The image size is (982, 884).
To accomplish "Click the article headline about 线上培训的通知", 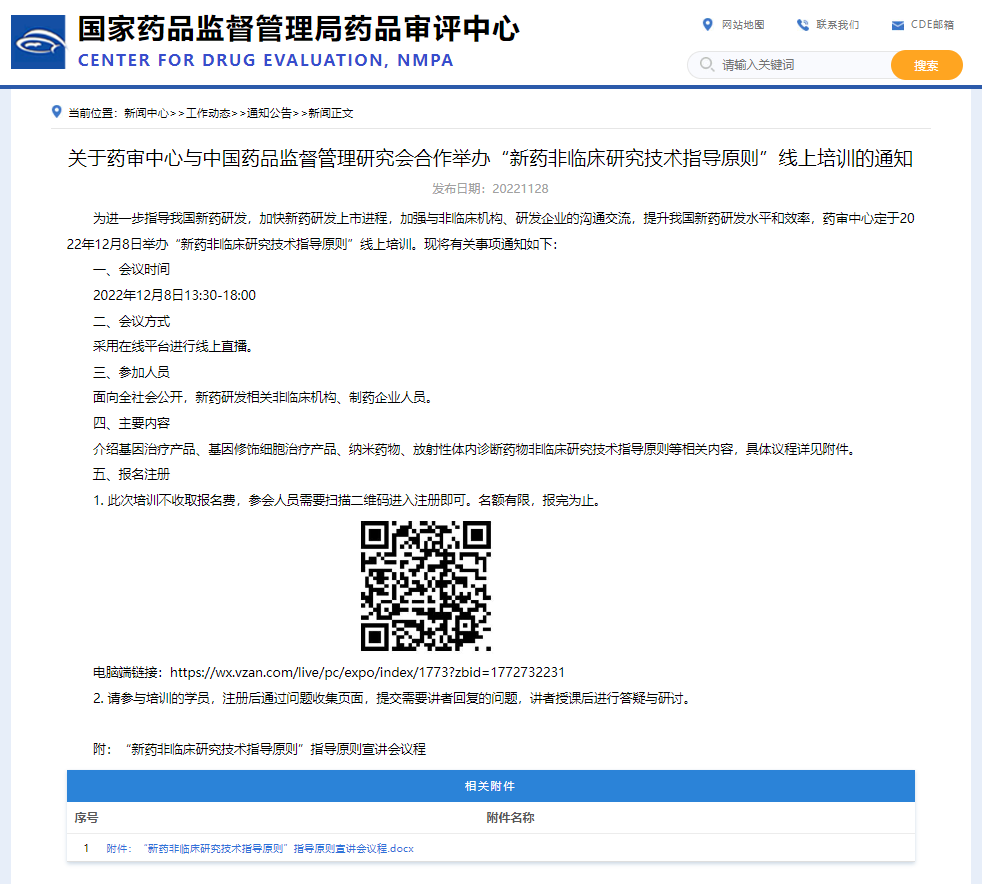I will [490, 158].
